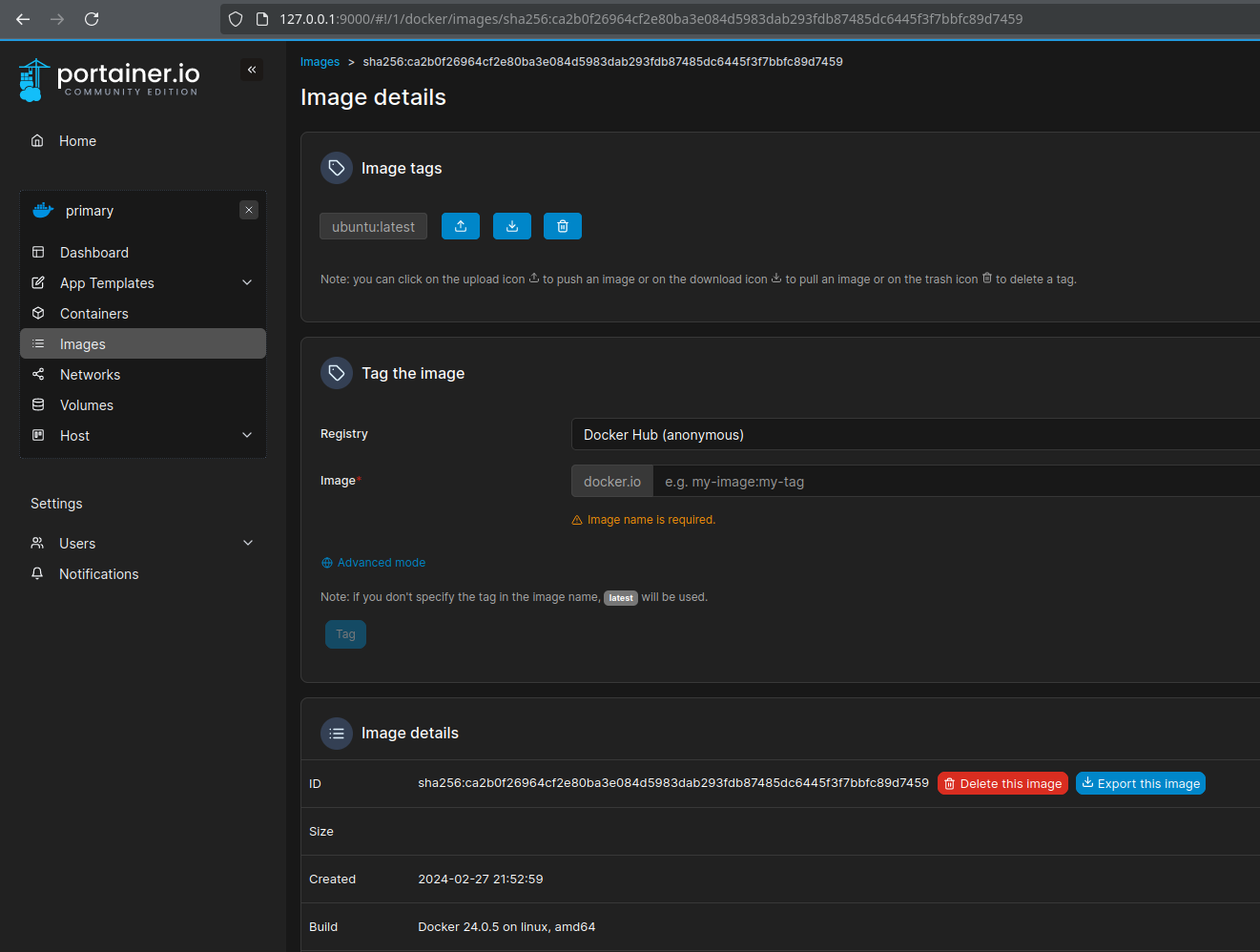
Task: Click Images breadcrumb link
Action: coord(320,62)
